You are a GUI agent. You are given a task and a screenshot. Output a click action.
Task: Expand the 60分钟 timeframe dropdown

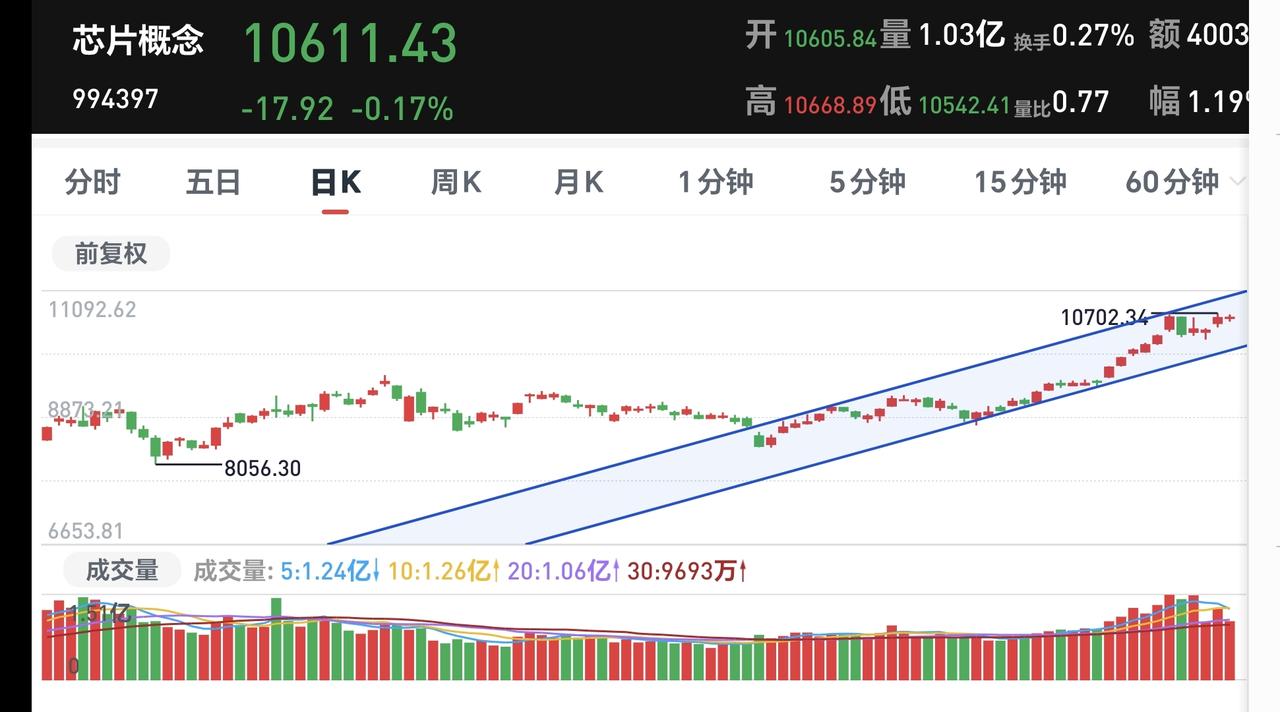(x=1185, y=182)
